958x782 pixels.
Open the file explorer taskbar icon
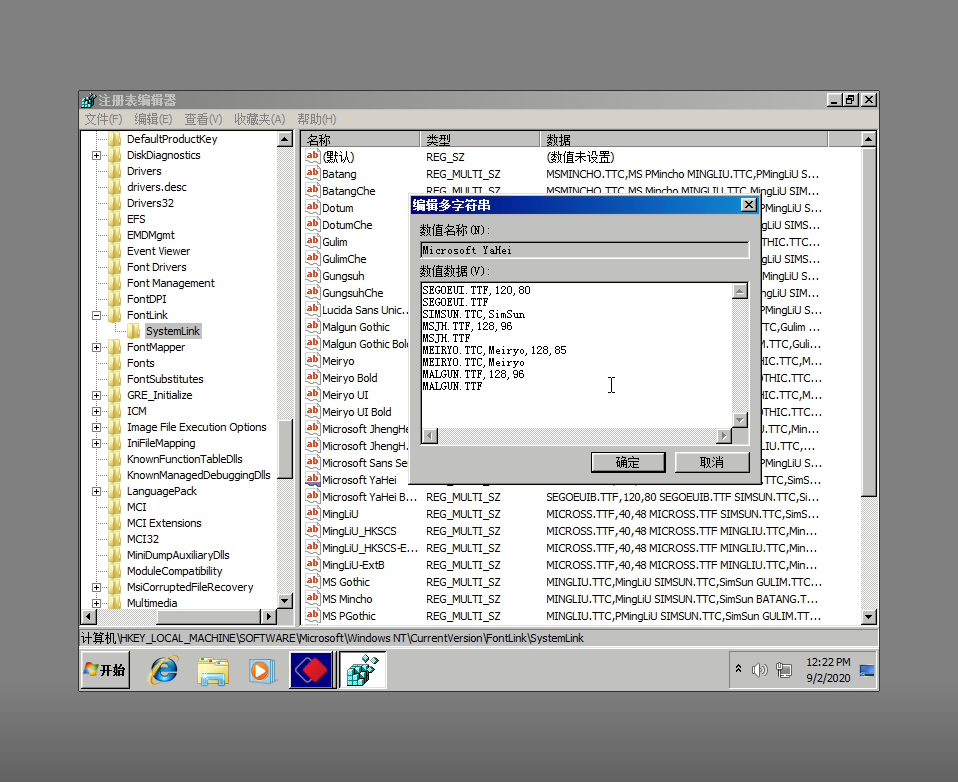(x=213, y=671)
